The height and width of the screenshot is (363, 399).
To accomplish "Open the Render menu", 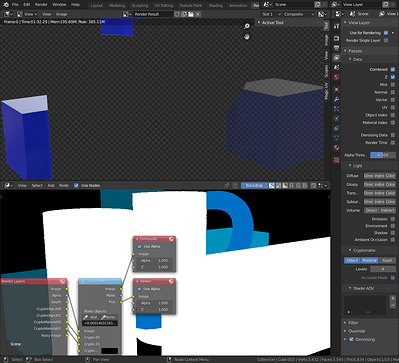I will [41, 5].
